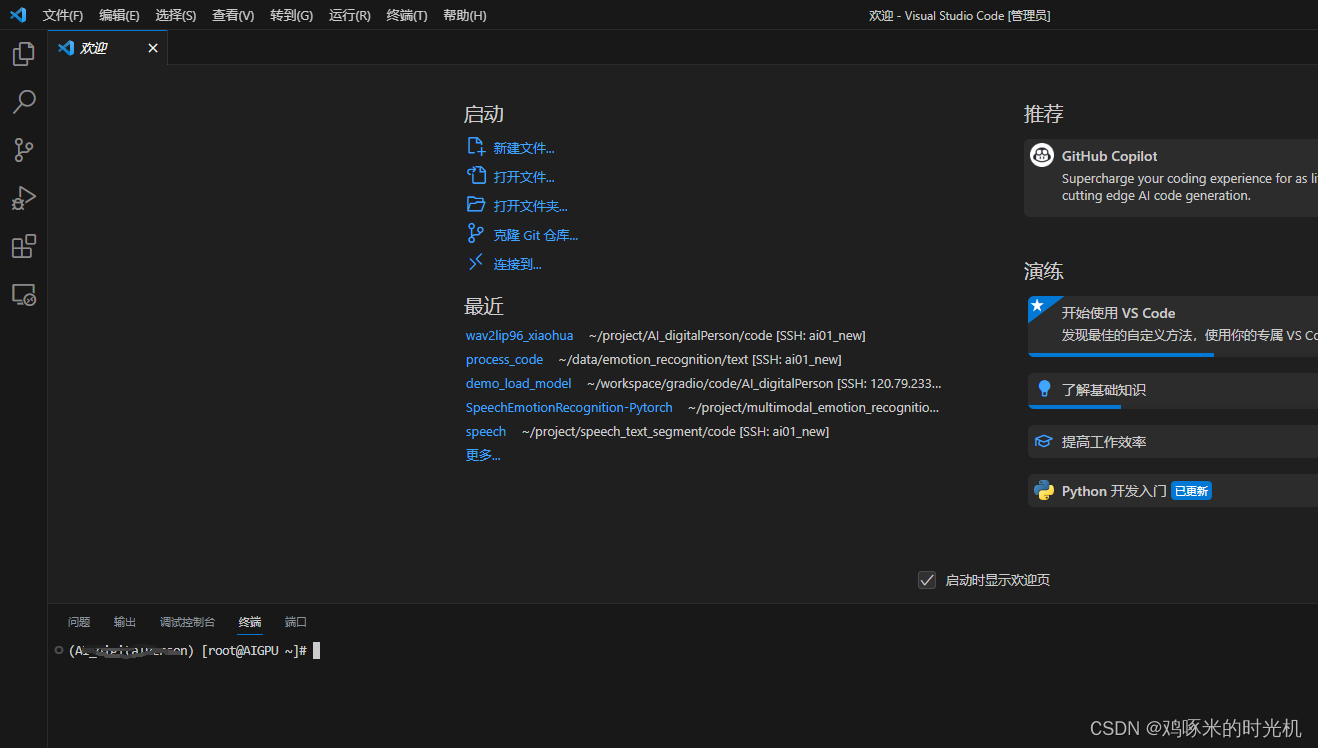Image resolution: width=1318 pixels, height=748 pixels.
Task: Click the 更多... link under recents
Action: point(483,455)
